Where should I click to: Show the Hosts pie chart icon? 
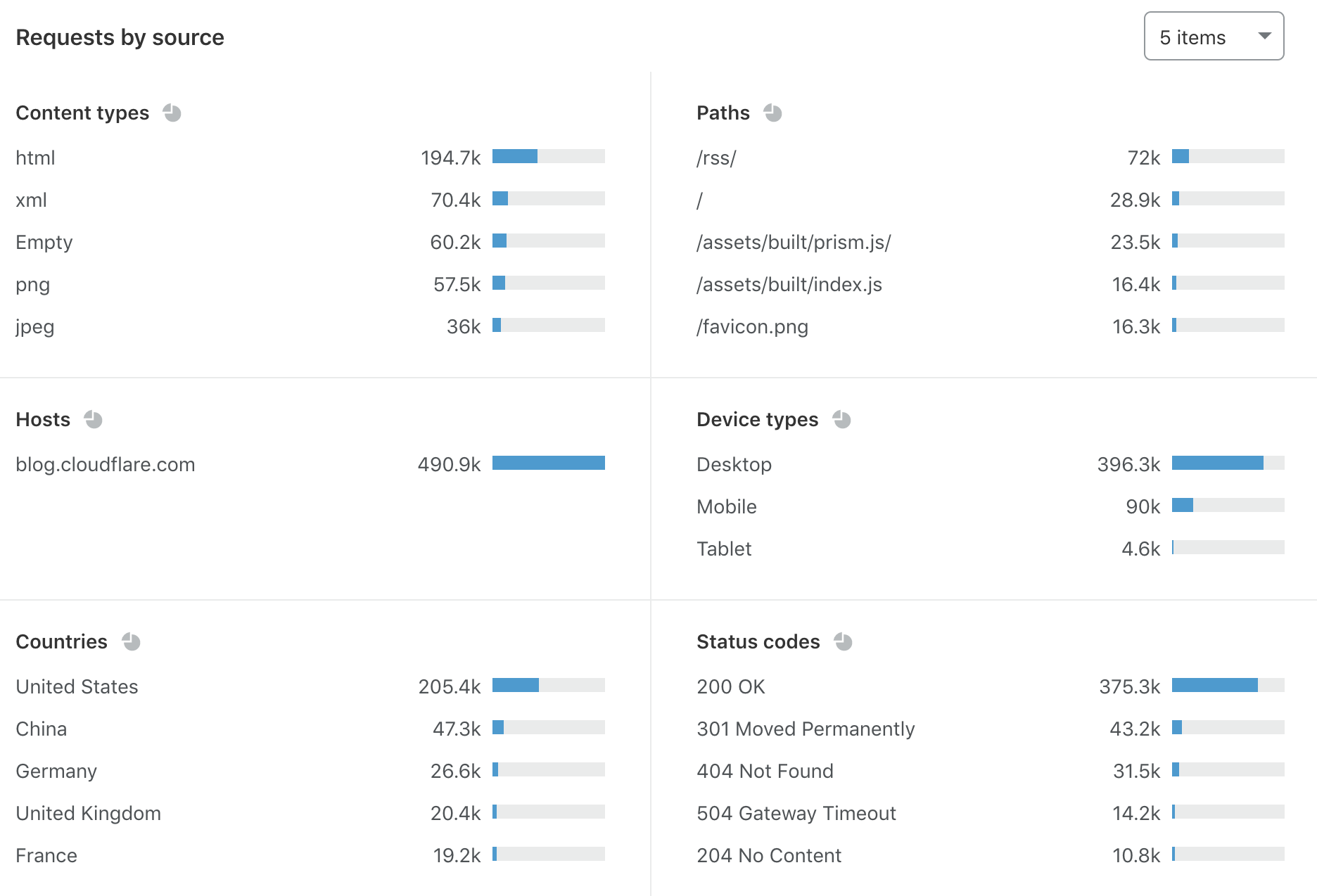[x=94, y=420]
